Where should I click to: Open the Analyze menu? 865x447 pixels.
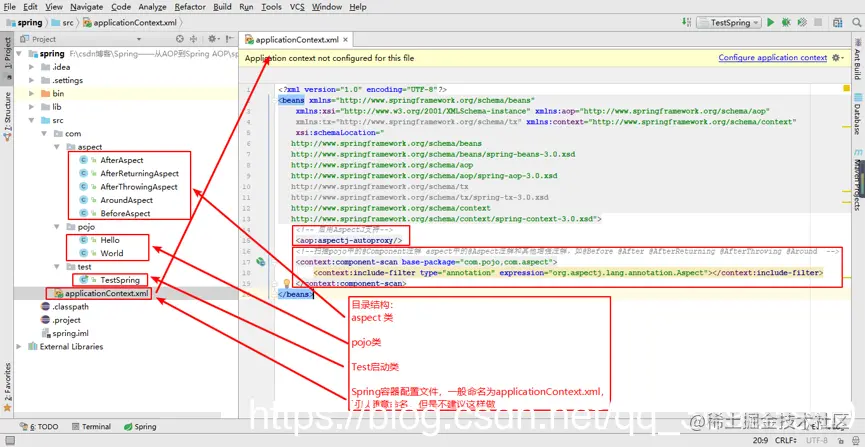pyautogui.click(x=153, y=7)
